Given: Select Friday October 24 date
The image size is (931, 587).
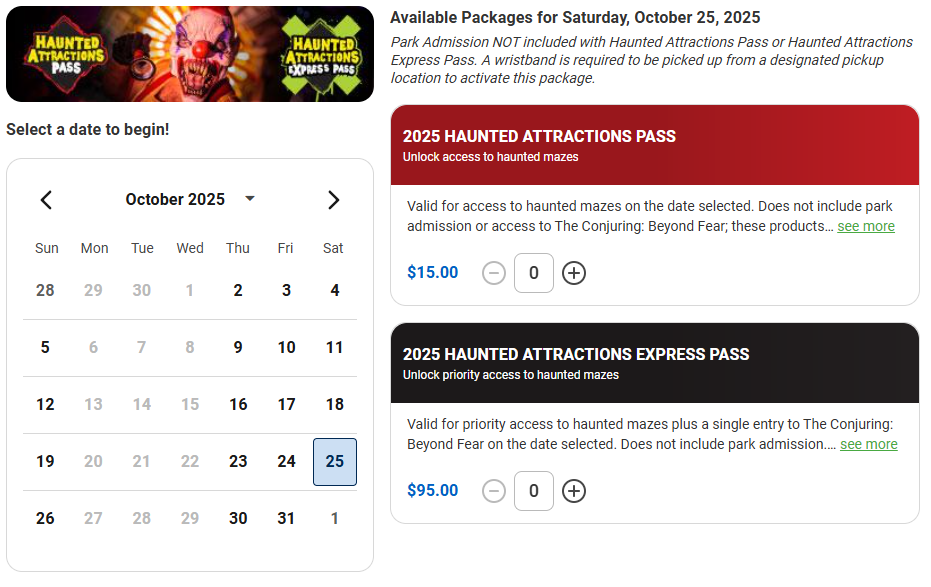Looking at the screenshot, I should pyautogui.click(x=287, y=461).
